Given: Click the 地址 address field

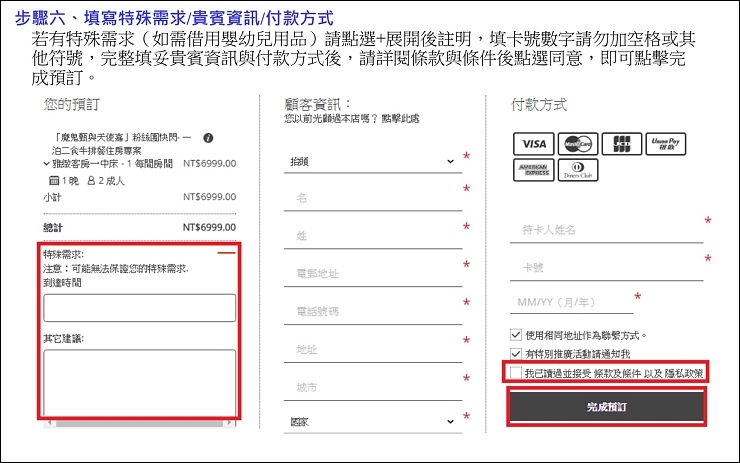Looking at the screenshot, I should (x=373, y=350).
